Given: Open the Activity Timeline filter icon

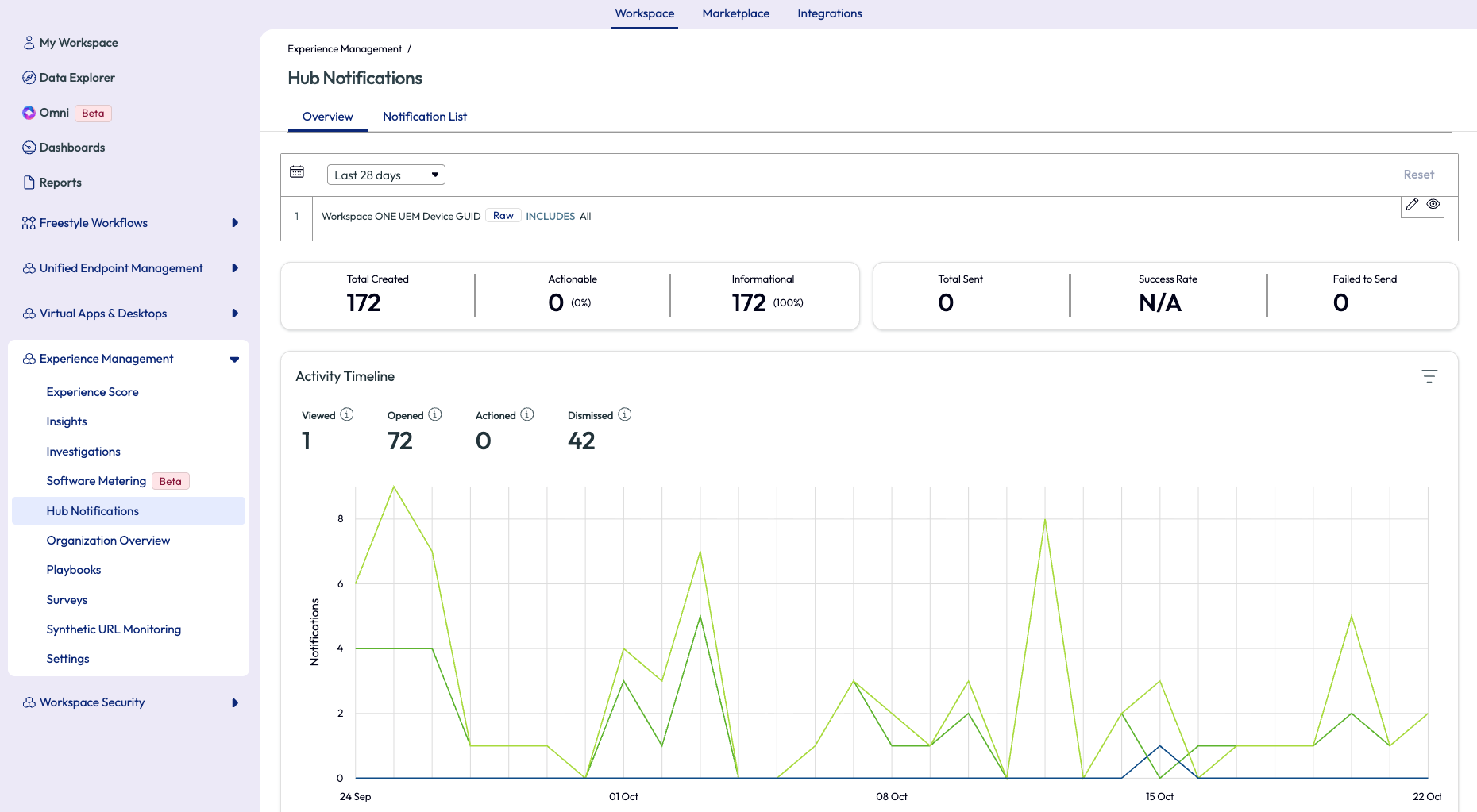Looking at the screenshot, I should pos(1429,375).
